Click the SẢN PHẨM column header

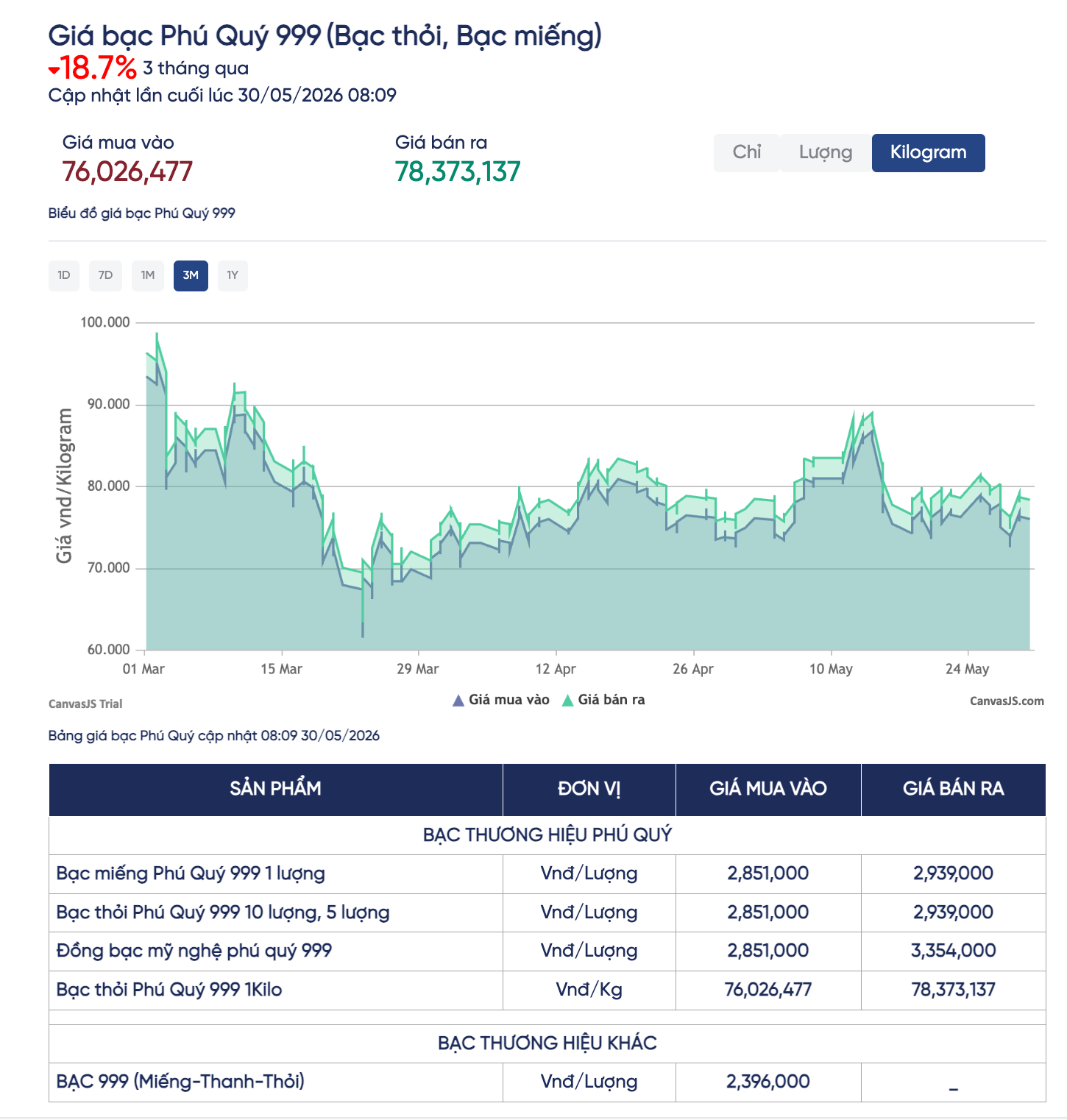pyautogui.click(x=276, y=789)
